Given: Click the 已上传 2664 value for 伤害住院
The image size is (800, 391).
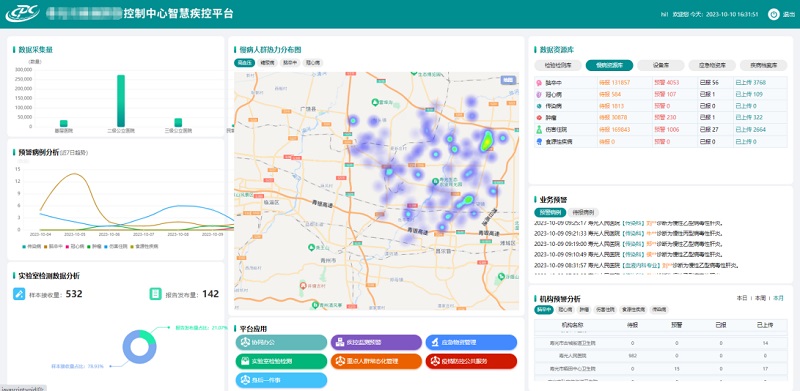Looking at the screenshot, I should [x=751, y=130].
